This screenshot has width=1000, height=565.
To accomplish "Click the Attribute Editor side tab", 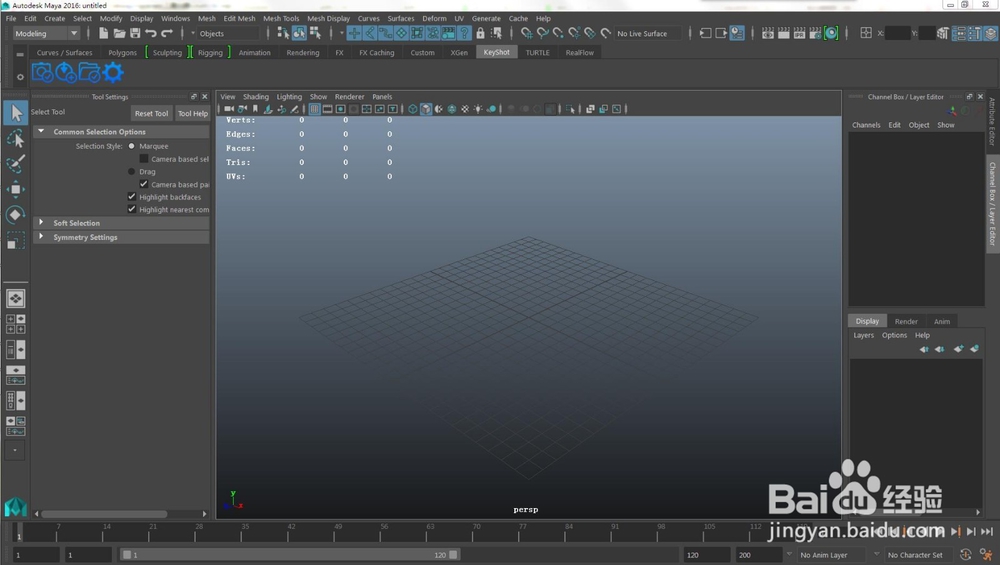I will 992,121.
